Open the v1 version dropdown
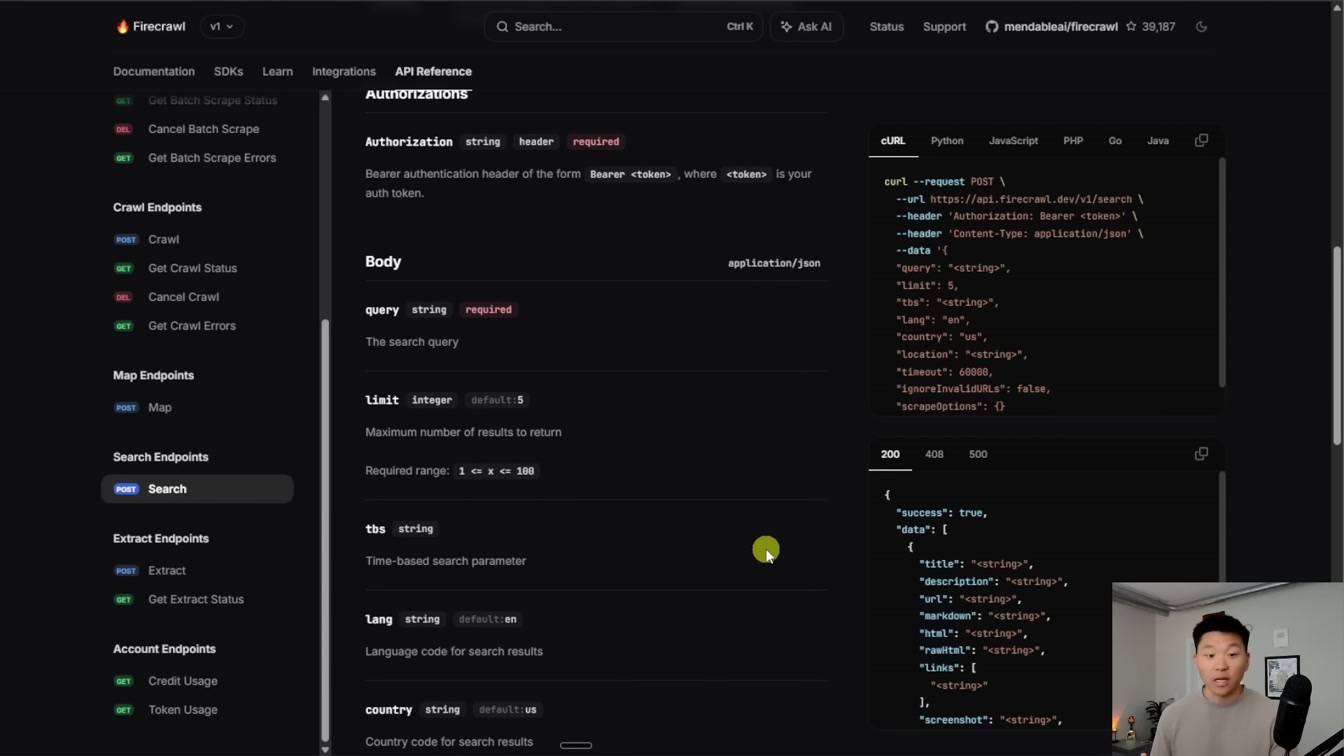The image size is (1344, 756). [x=222, y=27]
